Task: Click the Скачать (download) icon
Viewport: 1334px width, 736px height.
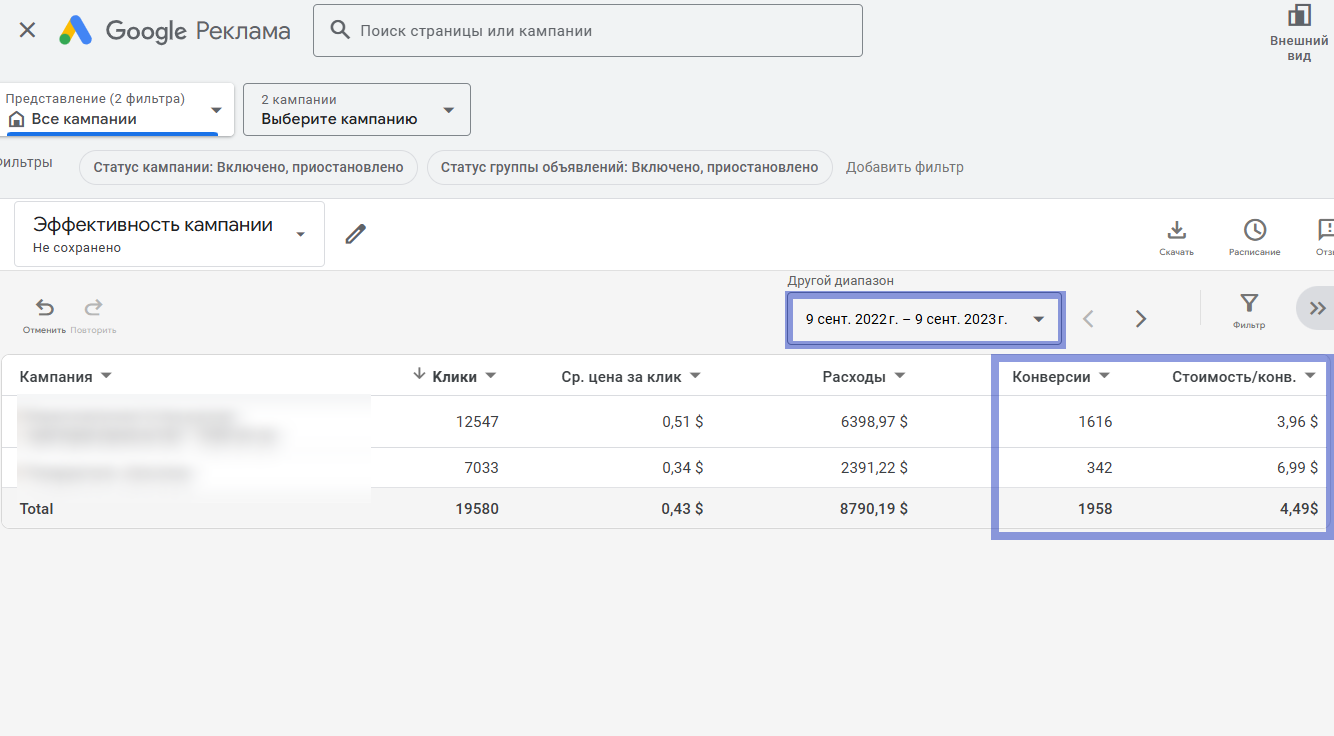Action: pos(1177,230)
